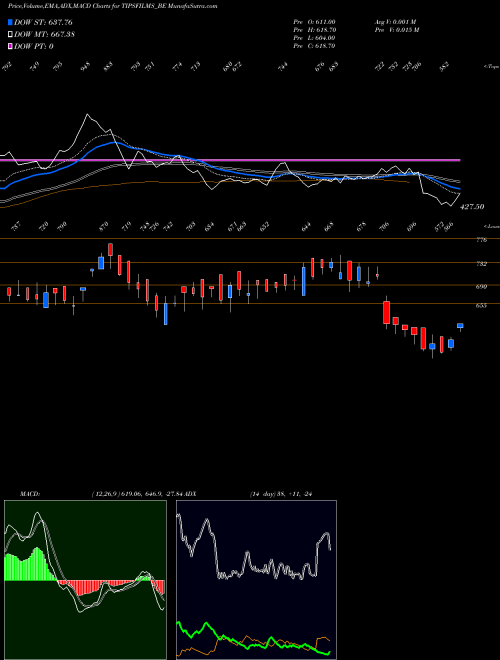Screen dimensions: 500x660
Task: Click the 'Pre L: 604.00' low value
Action: (x=314, y=38)
